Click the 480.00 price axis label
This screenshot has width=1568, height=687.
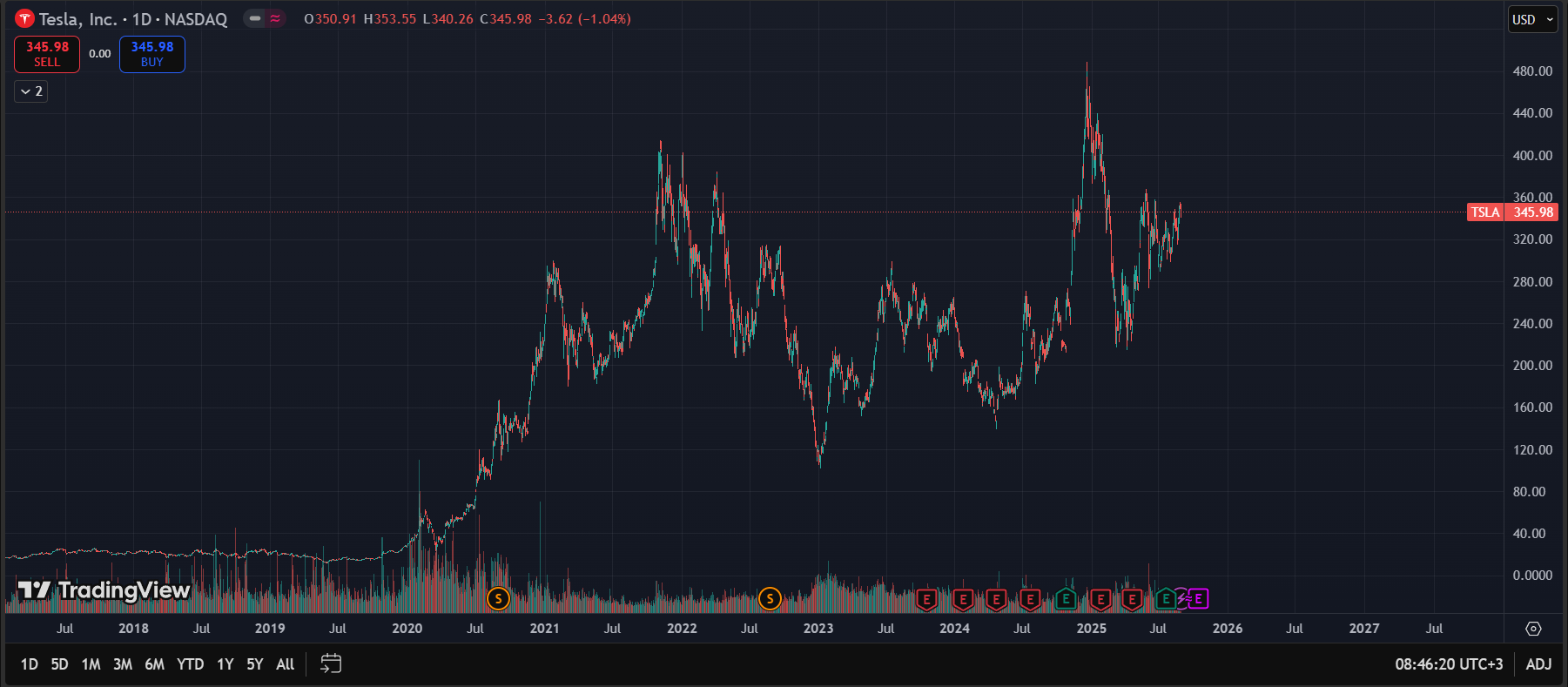tap(1532, 71)
